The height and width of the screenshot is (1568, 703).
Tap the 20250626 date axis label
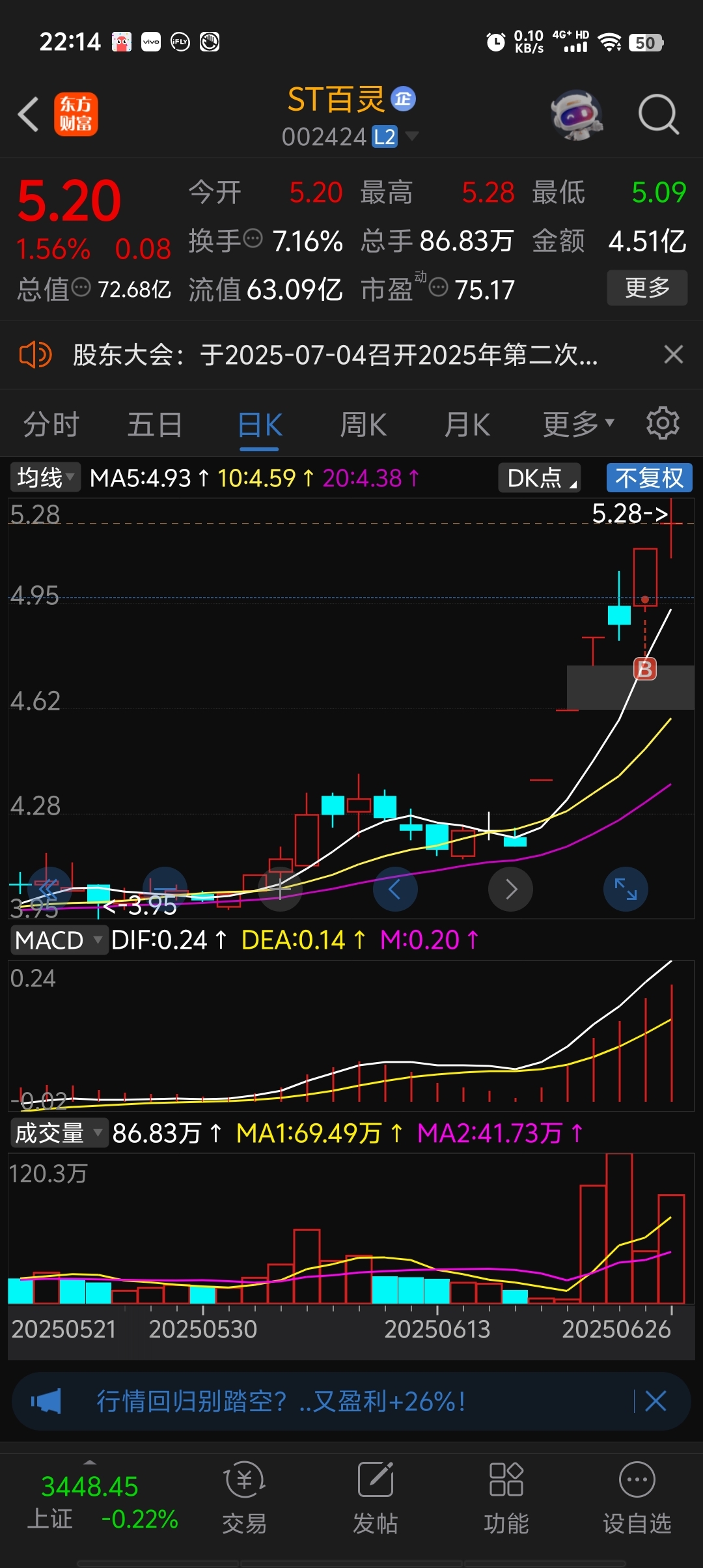[616, 1329]
